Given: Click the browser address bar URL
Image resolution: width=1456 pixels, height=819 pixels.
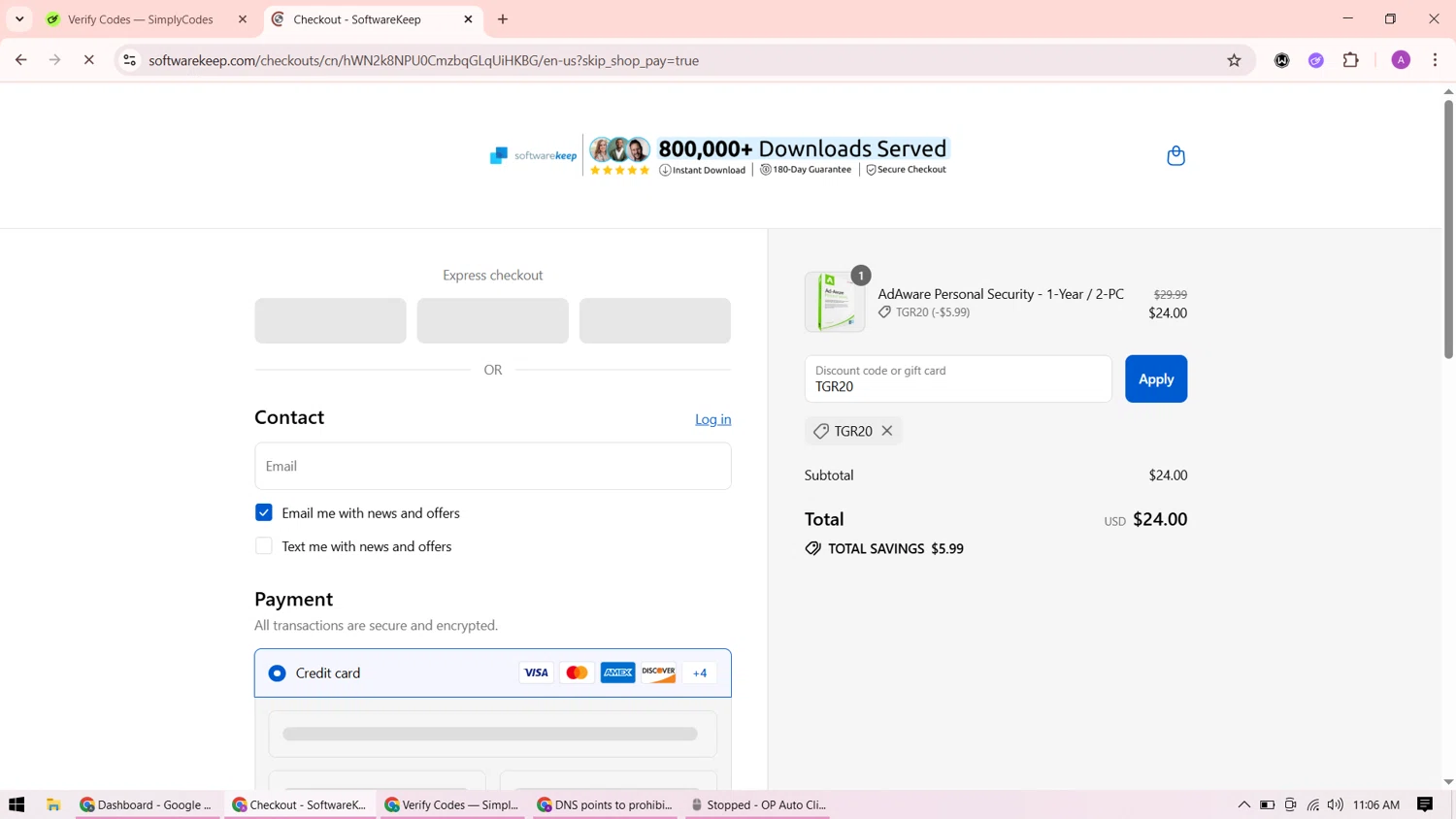Looking at the screenshot, I should pos(424,60).
